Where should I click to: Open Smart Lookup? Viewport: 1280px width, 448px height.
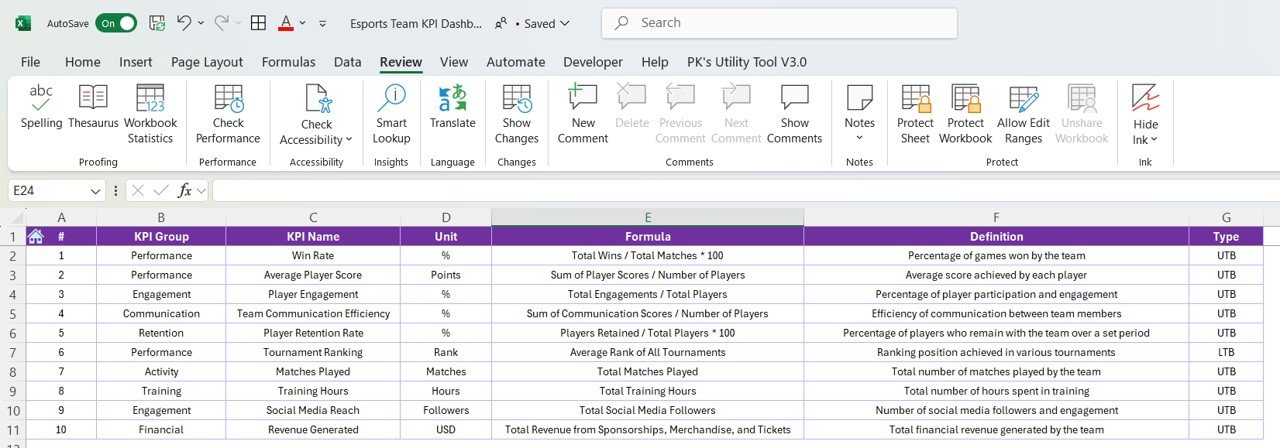pos(391,114)
